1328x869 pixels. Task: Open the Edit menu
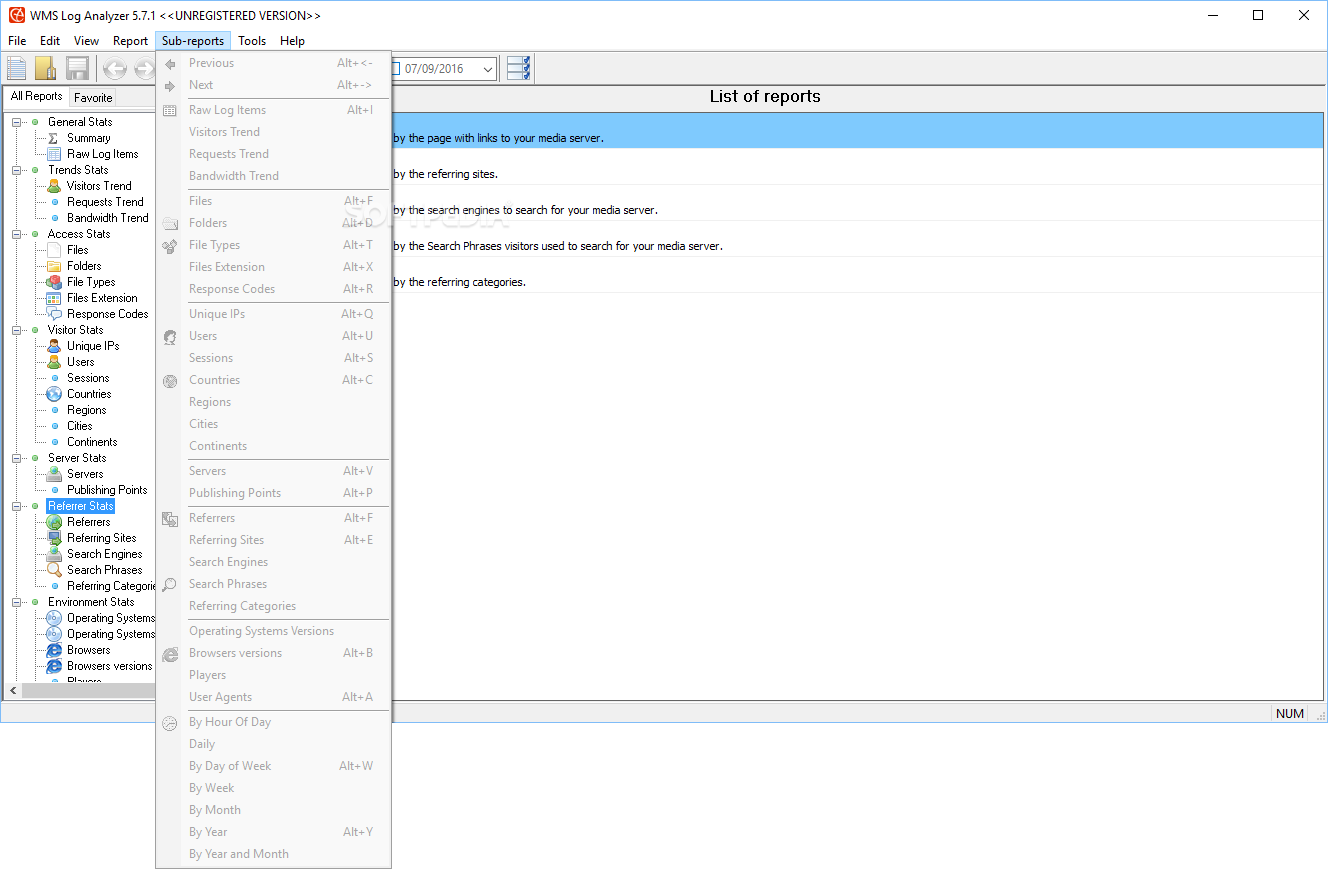(x=50, y=41)
